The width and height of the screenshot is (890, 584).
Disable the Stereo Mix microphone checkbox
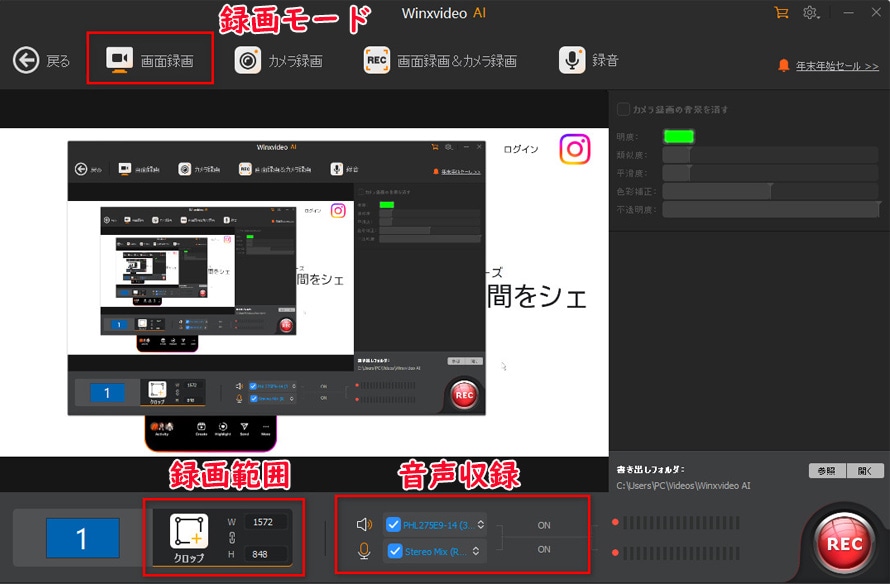tap(393, 550)
